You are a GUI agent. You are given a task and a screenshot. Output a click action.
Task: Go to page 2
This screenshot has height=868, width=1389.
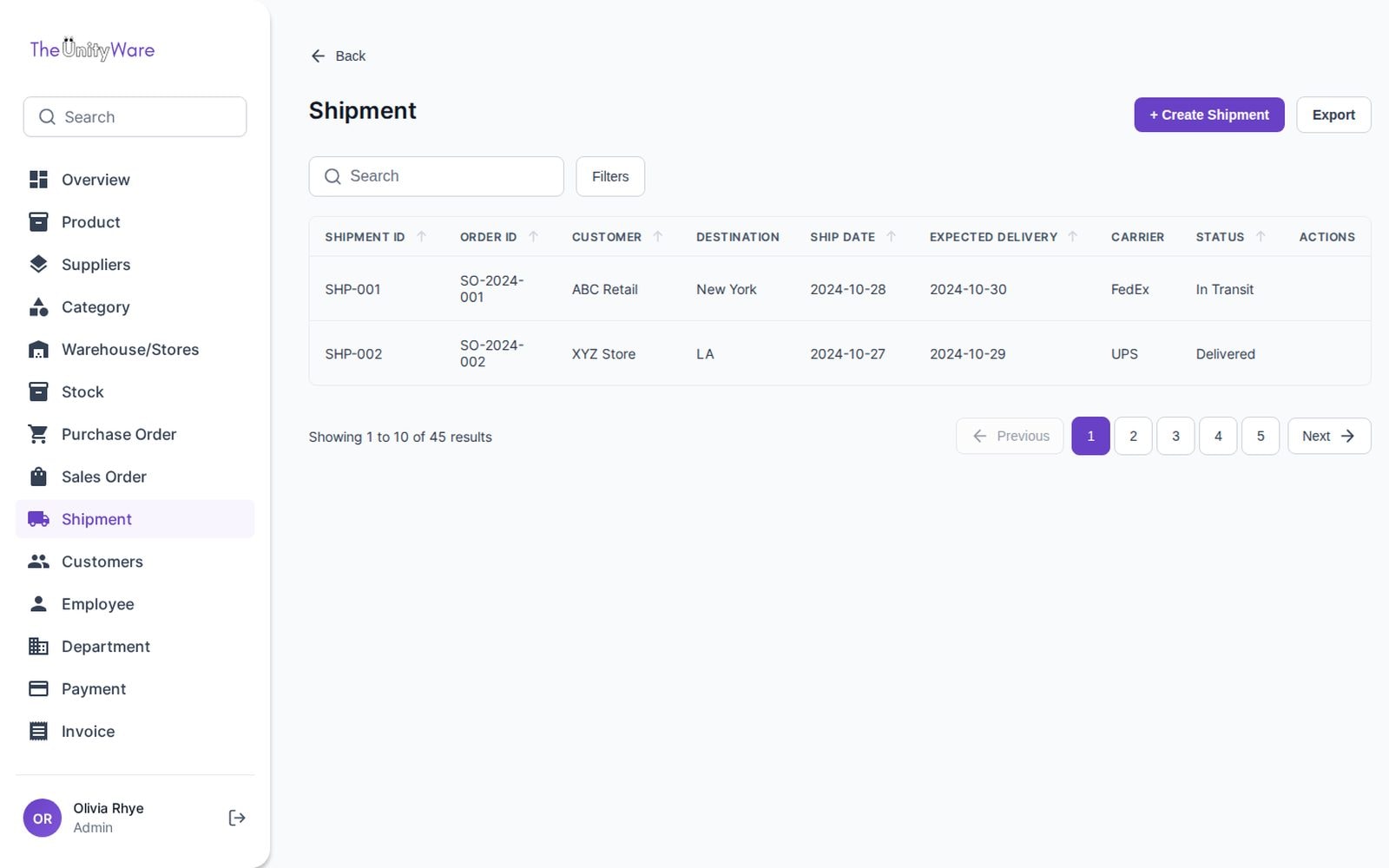1133,436
